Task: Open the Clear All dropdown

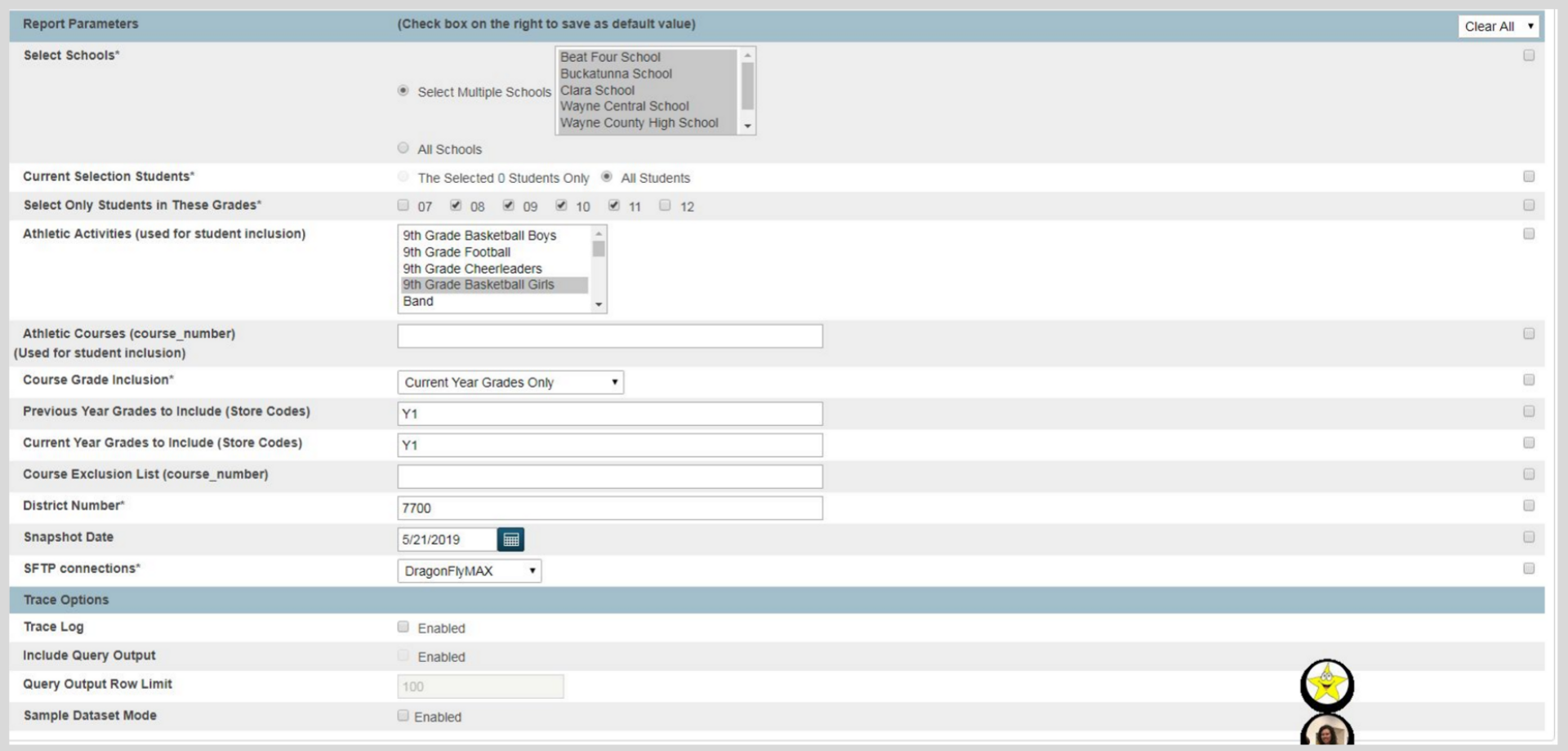Action: click(x=1498, y=26)
